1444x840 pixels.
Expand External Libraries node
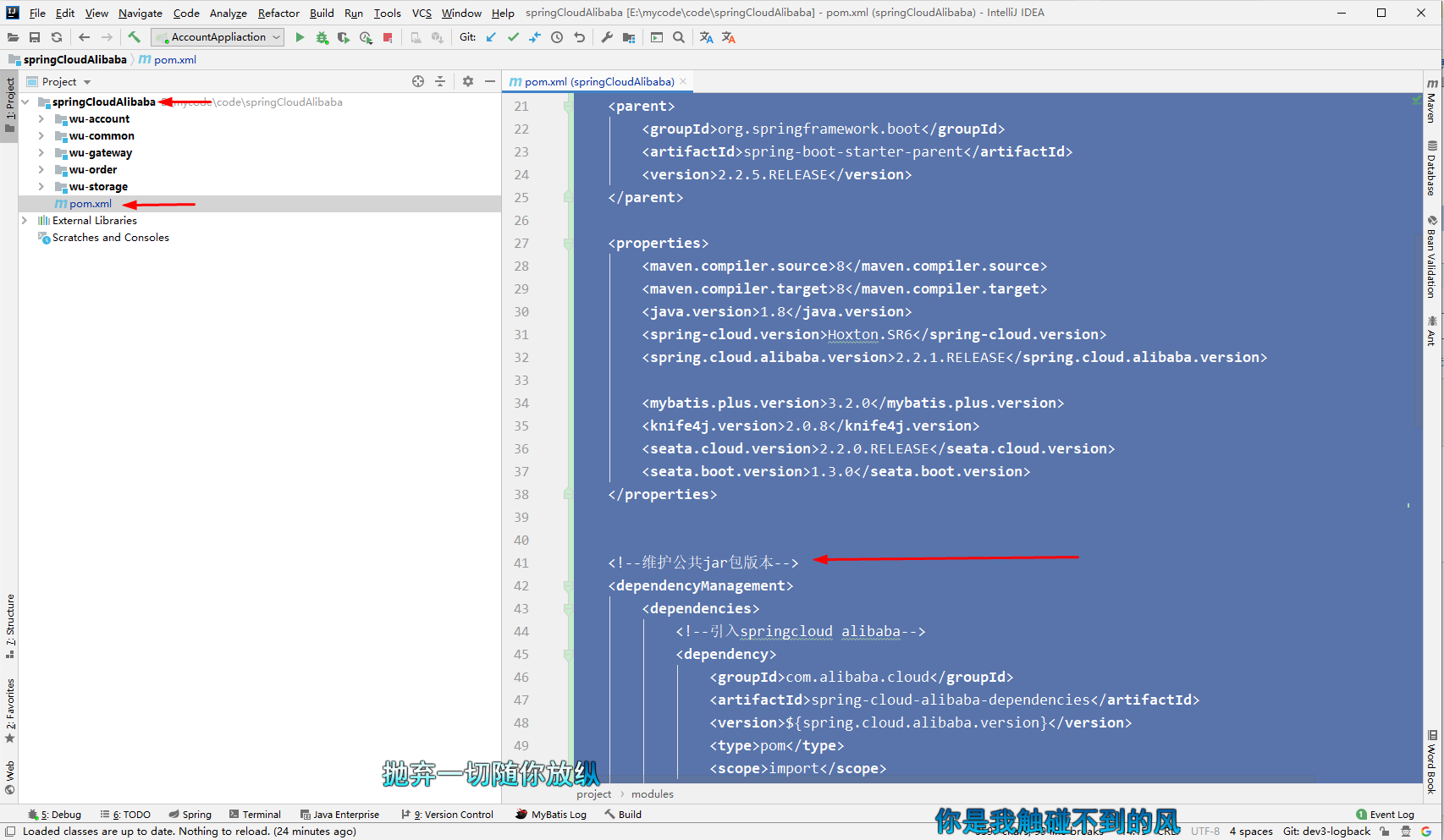pyautogui.click(x=25, y=221)
